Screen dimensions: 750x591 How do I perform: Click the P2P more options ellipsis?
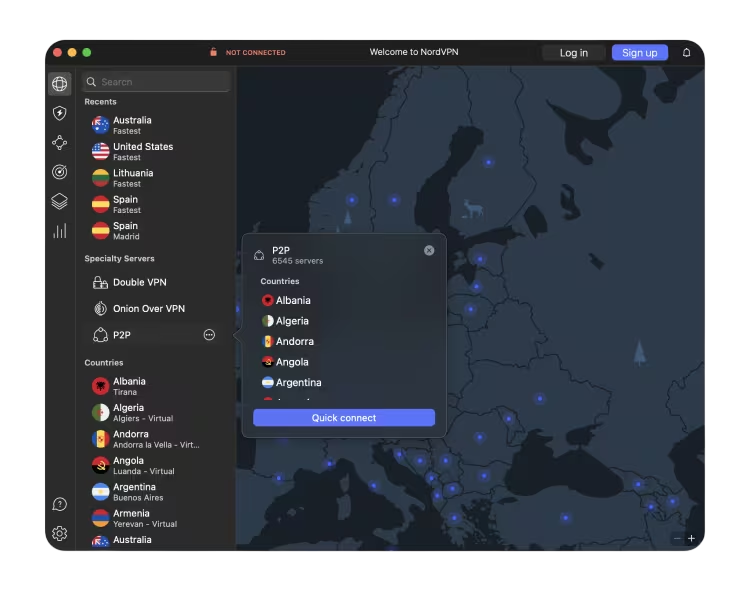[209, 335]
